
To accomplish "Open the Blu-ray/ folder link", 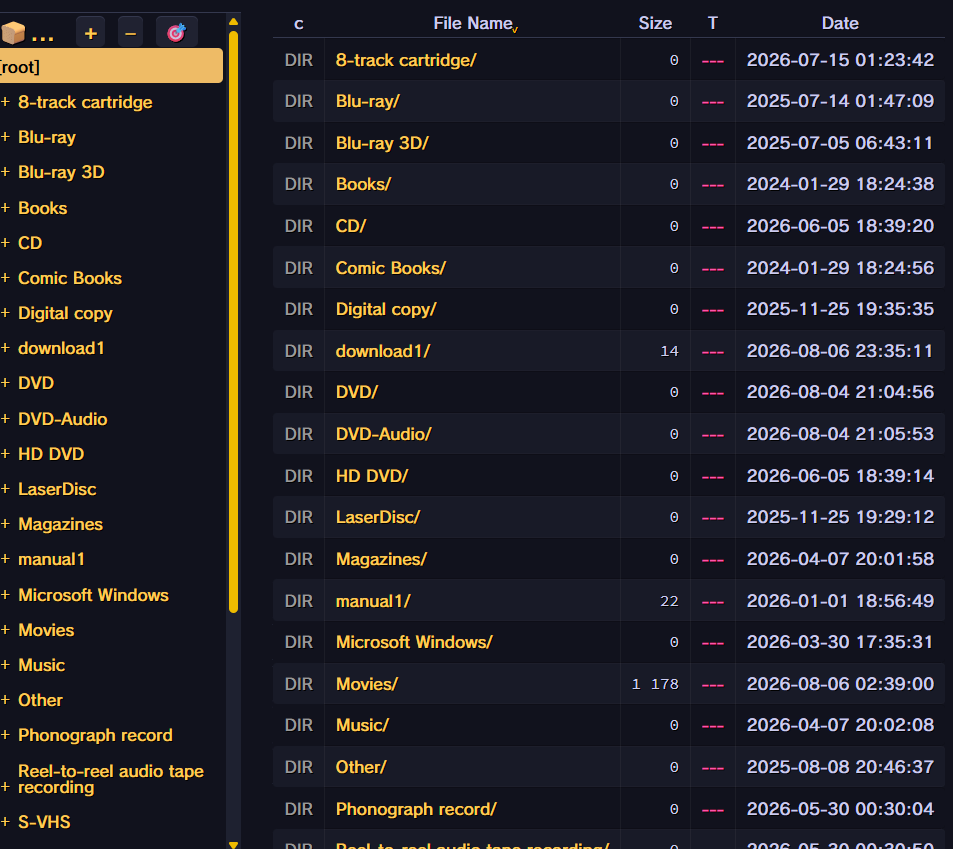I will [368, 101].
